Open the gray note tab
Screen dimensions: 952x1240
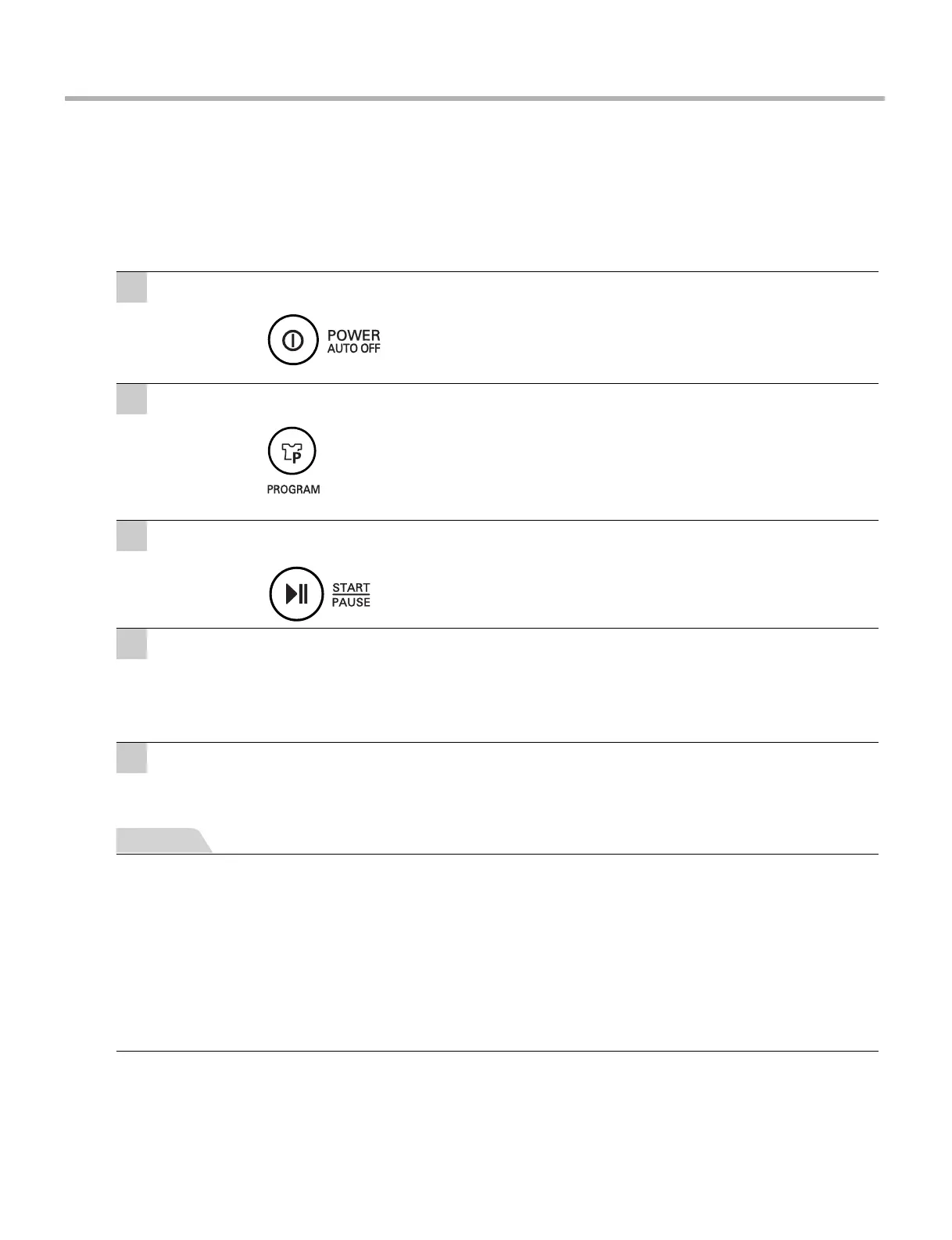tap(164, 840)
